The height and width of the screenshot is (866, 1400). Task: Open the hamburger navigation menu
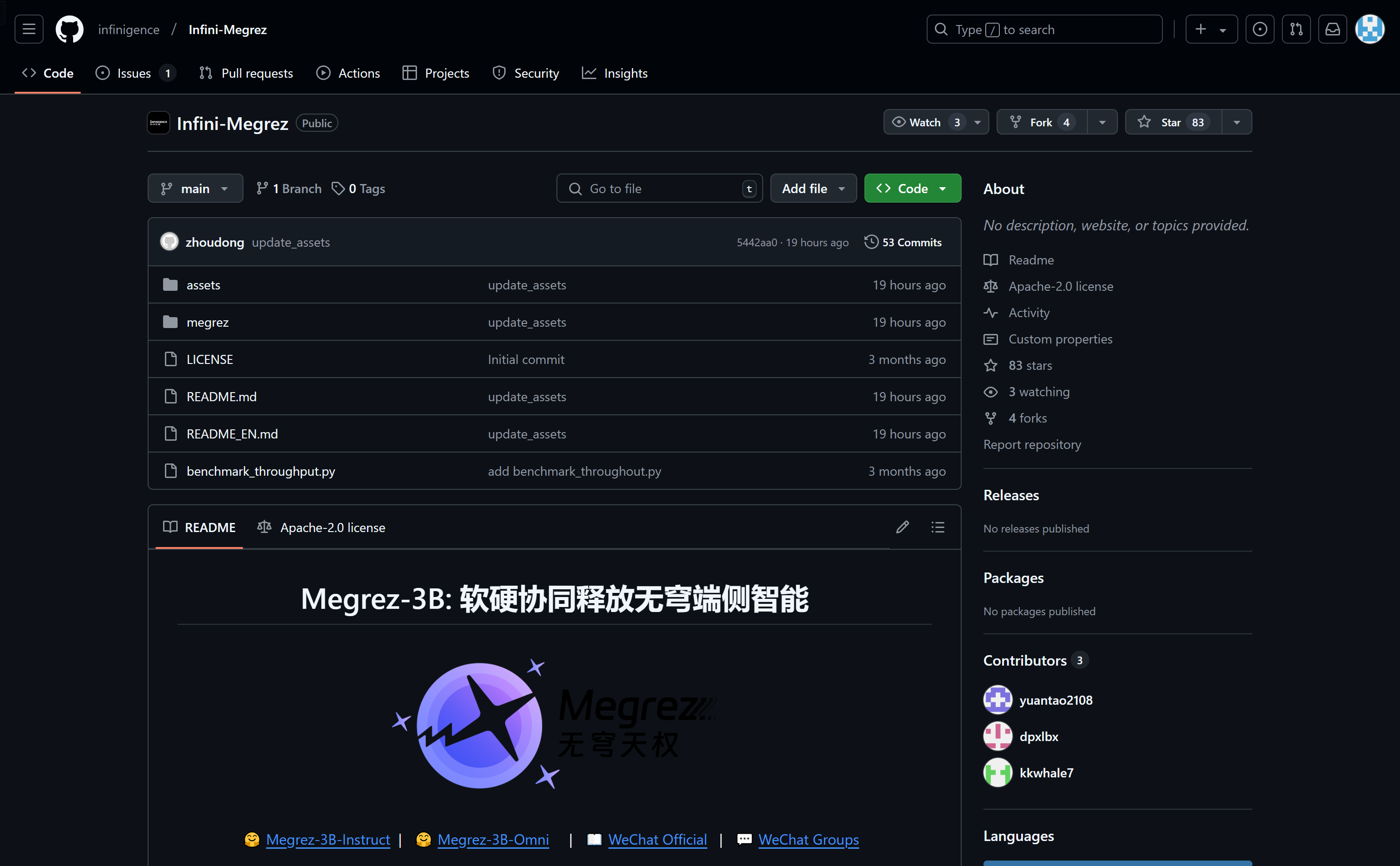[x=29, y=29]
